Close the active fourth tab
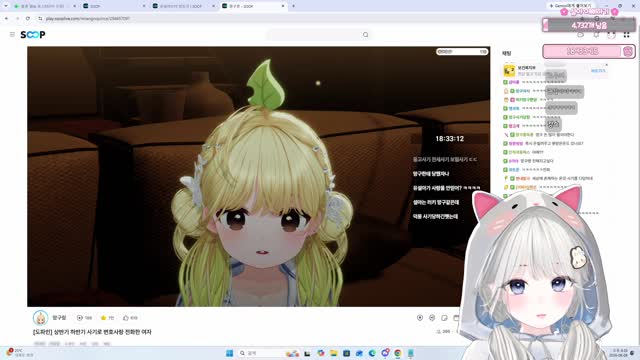640x360 pixels. click(x=283, y=6)
